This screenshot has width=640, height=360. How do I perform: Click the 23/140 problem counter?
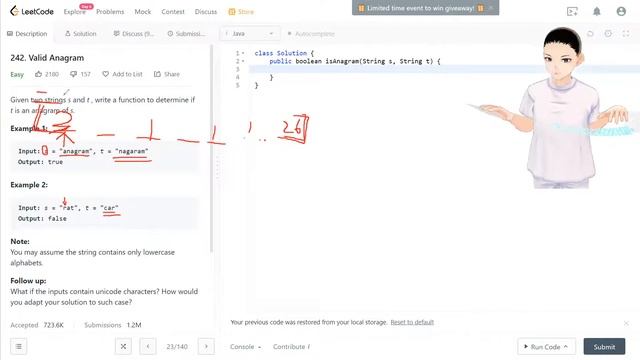[177, 347]
